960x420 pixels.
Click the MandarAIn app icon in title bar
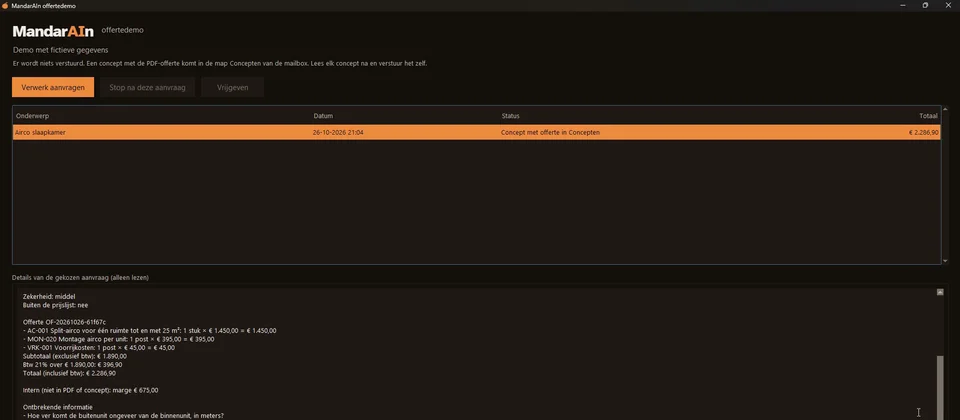tap(6, 5)
